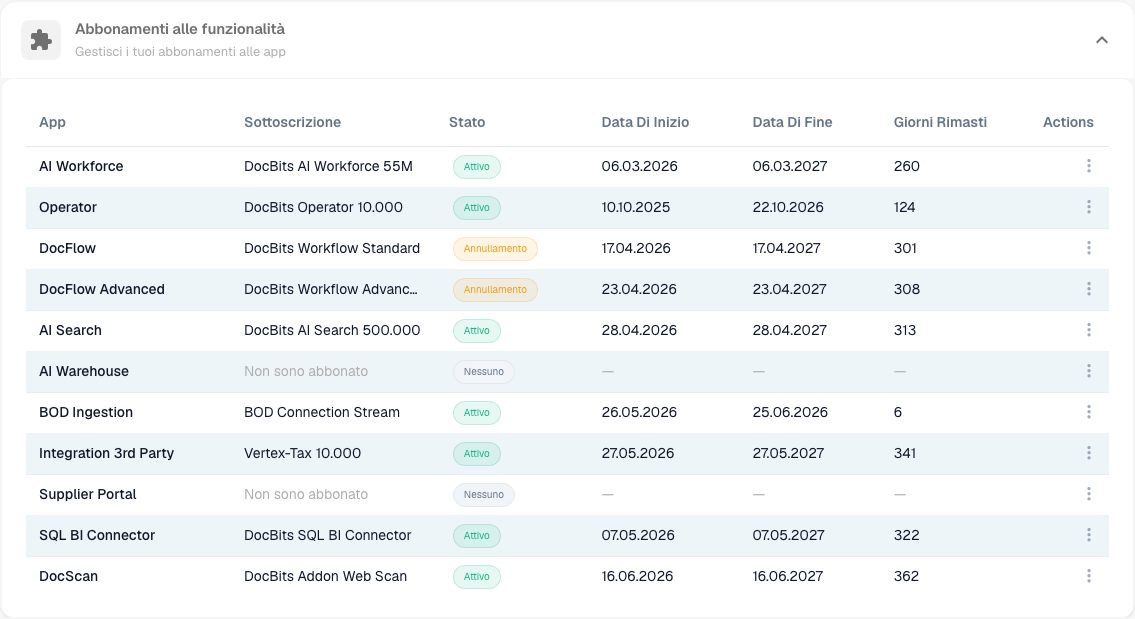
Task: Click end date 22.10.2026
Action: (788, 207)
